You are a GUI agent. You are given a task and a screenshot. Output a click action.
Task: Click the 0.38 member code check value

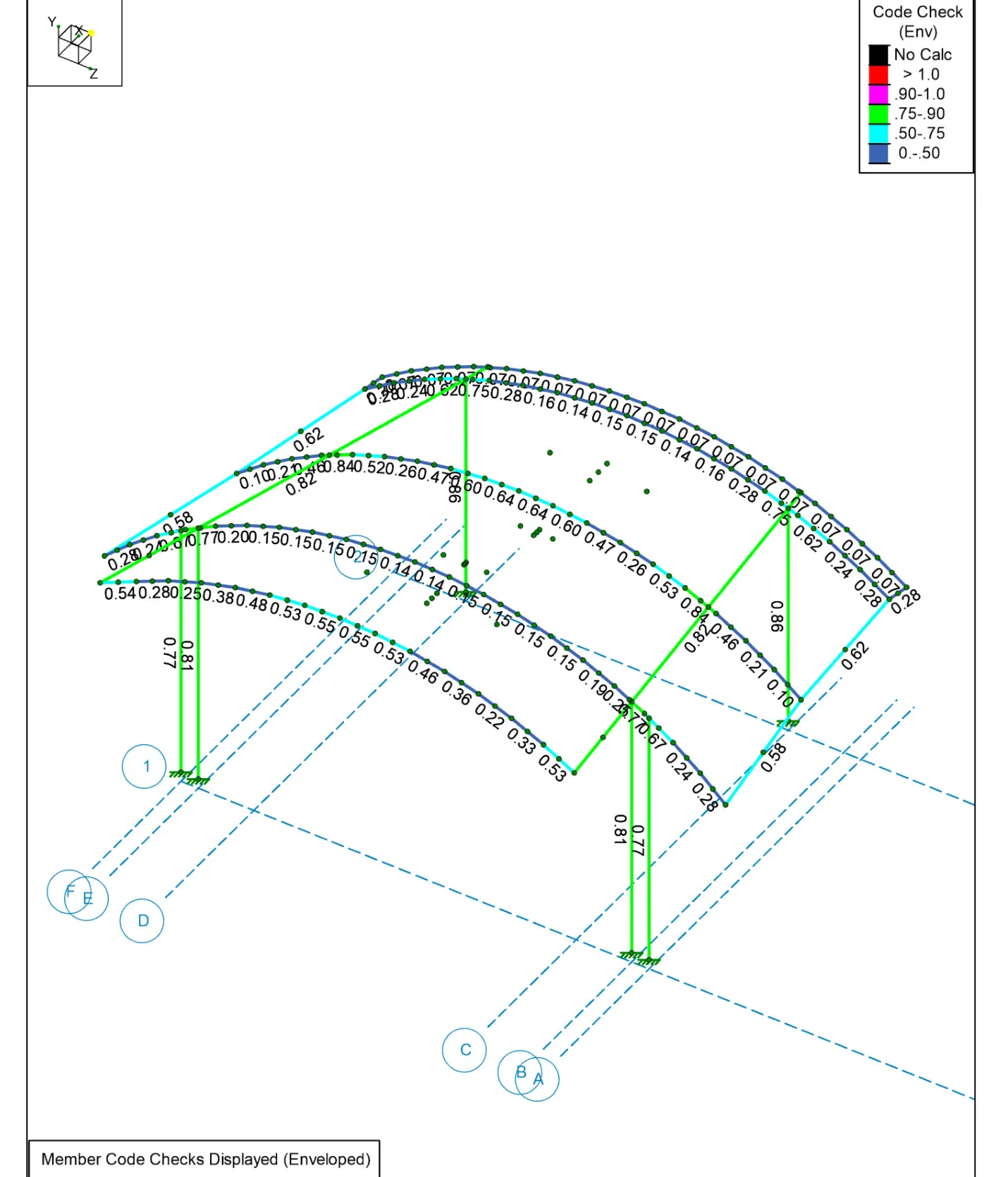pyautogui.click(x=219, y=597)
